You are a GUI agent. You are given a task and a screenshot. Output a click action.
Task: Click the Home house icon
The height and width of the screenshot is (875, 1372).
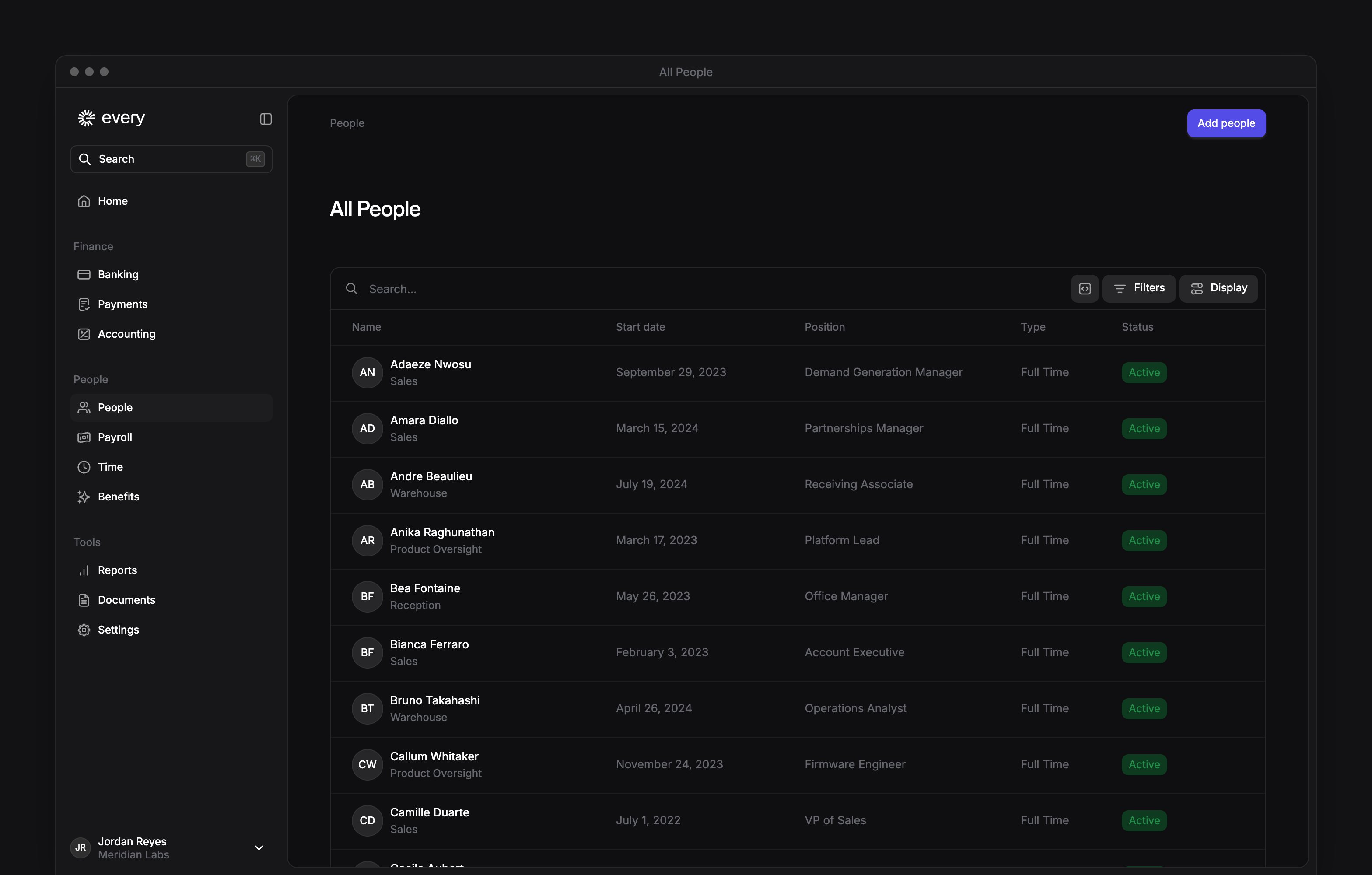84,201
